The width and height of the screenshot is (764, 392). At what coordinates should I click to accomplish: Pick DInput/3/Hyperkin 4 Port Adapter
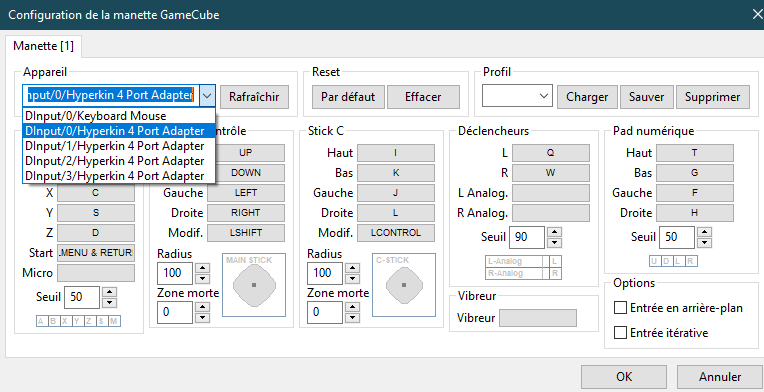click(x=118, y=175)
